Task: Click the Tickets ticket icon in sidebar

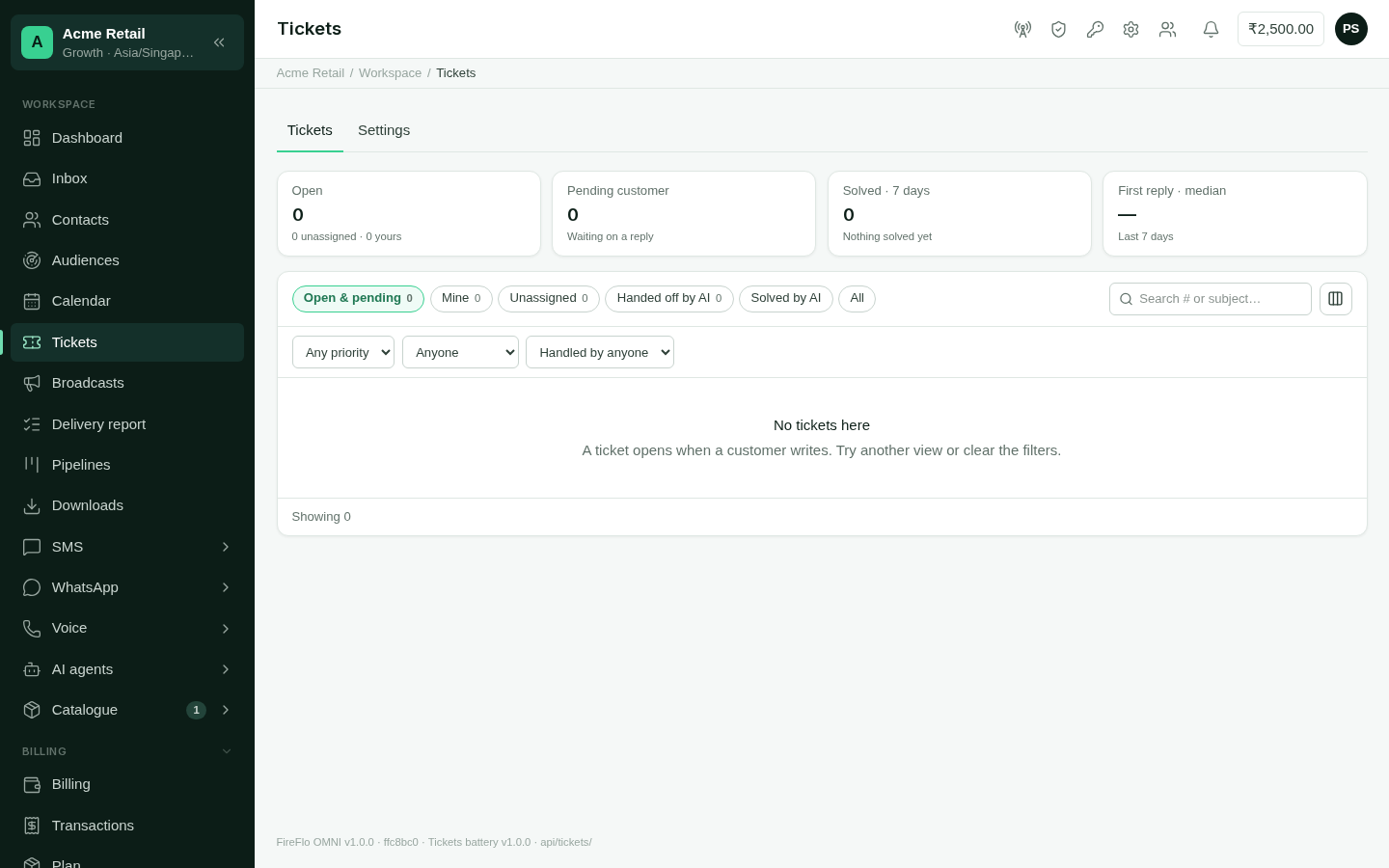Action: [x=32, y=342]
